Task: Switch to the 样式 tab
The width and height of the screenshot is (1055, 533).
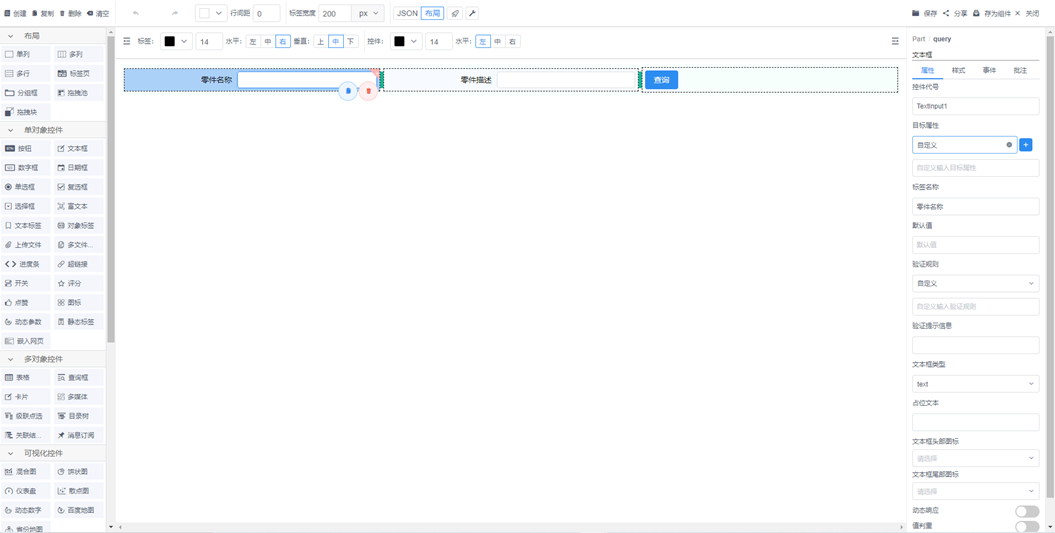Action: (959, 71)
